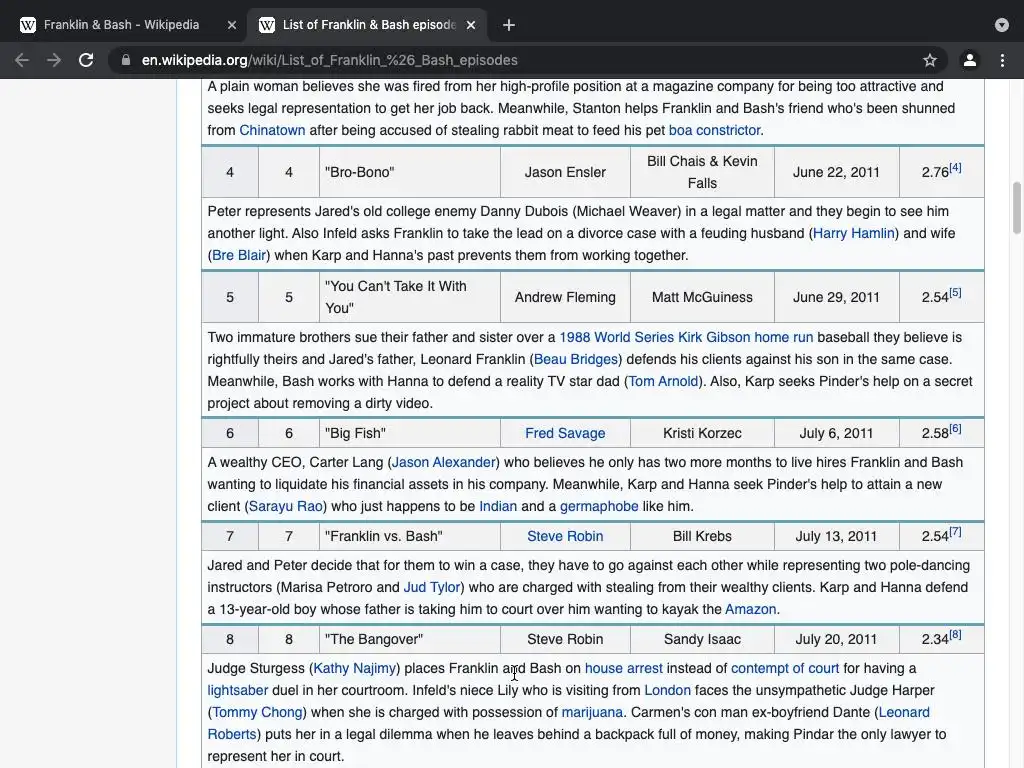Open citation [8] beside The Bangover viewers
The height and width of the screenshot is (768, 1024).
coord(955,635)
